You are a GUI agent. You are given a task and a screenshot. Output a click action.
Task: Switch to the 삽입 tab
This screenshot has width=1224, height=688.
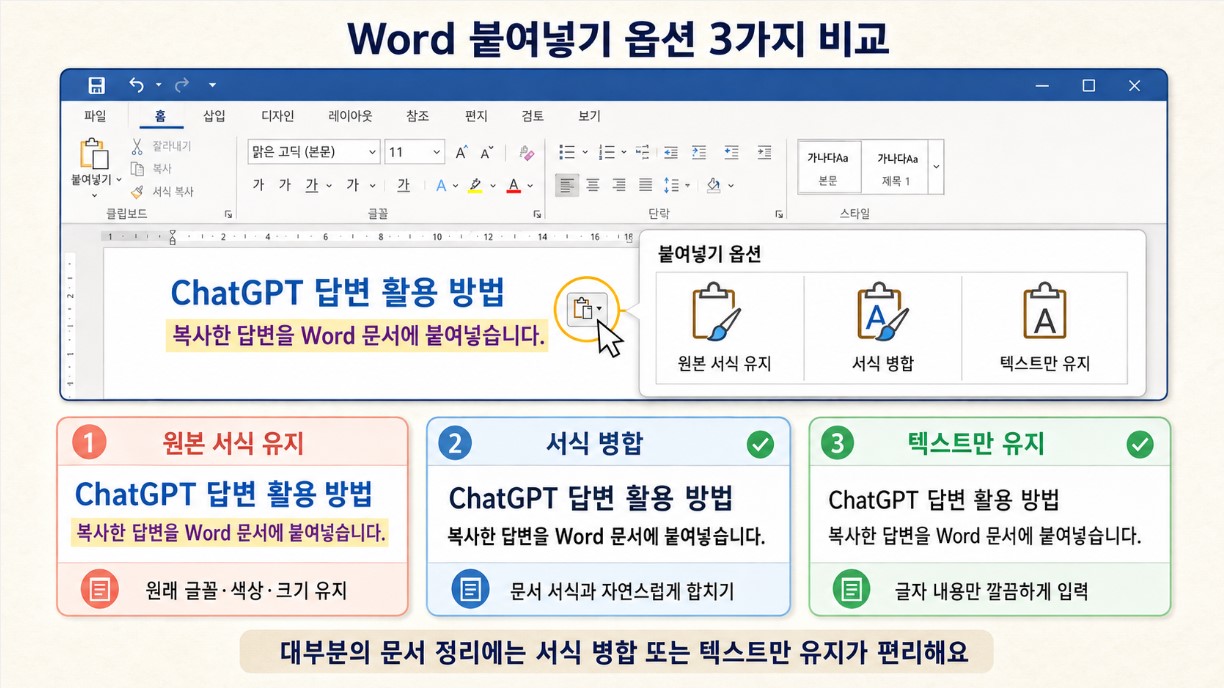tap(214, 116)
